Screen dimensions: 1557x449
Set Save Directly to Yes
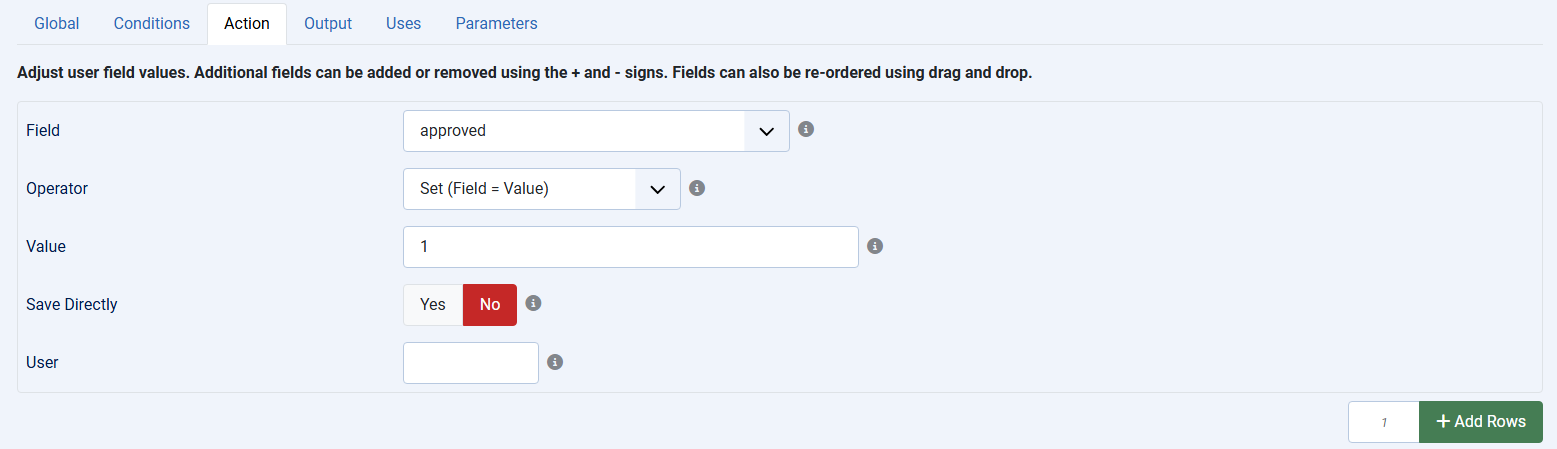pos(433,305)
